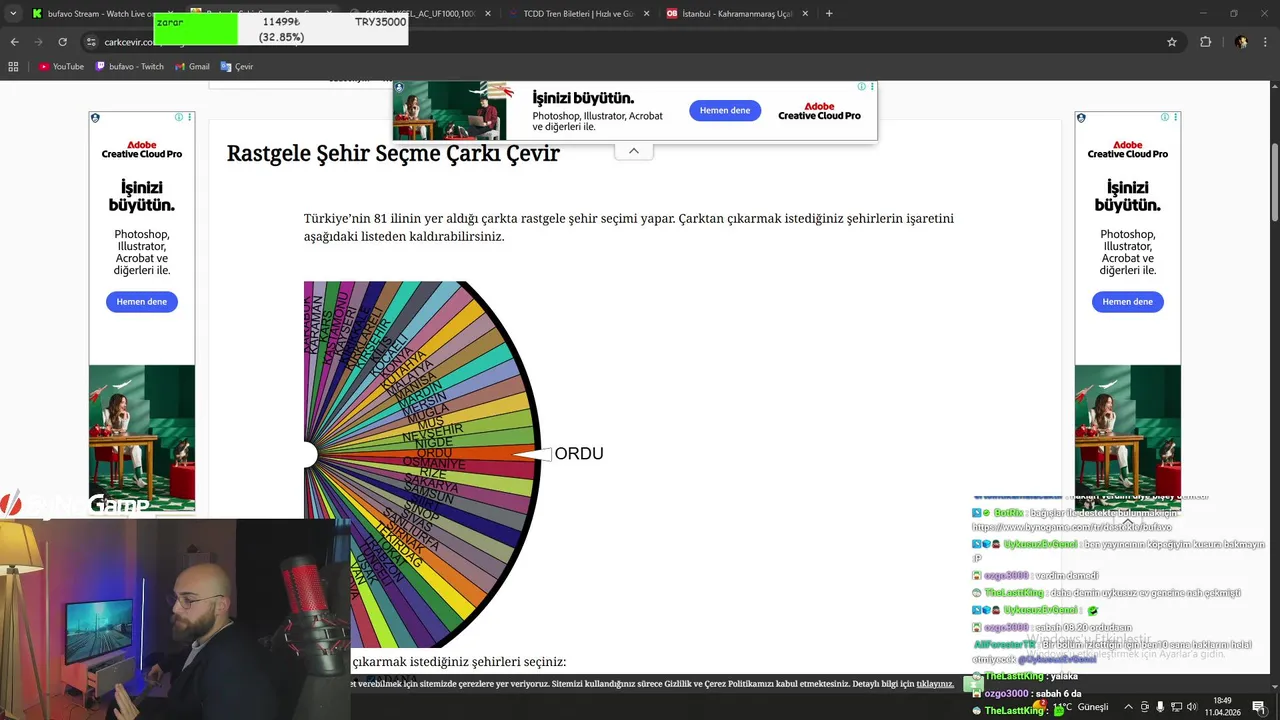Open ad info icon on top banner
The image size is (1280, 720).
tap(861, 87)
